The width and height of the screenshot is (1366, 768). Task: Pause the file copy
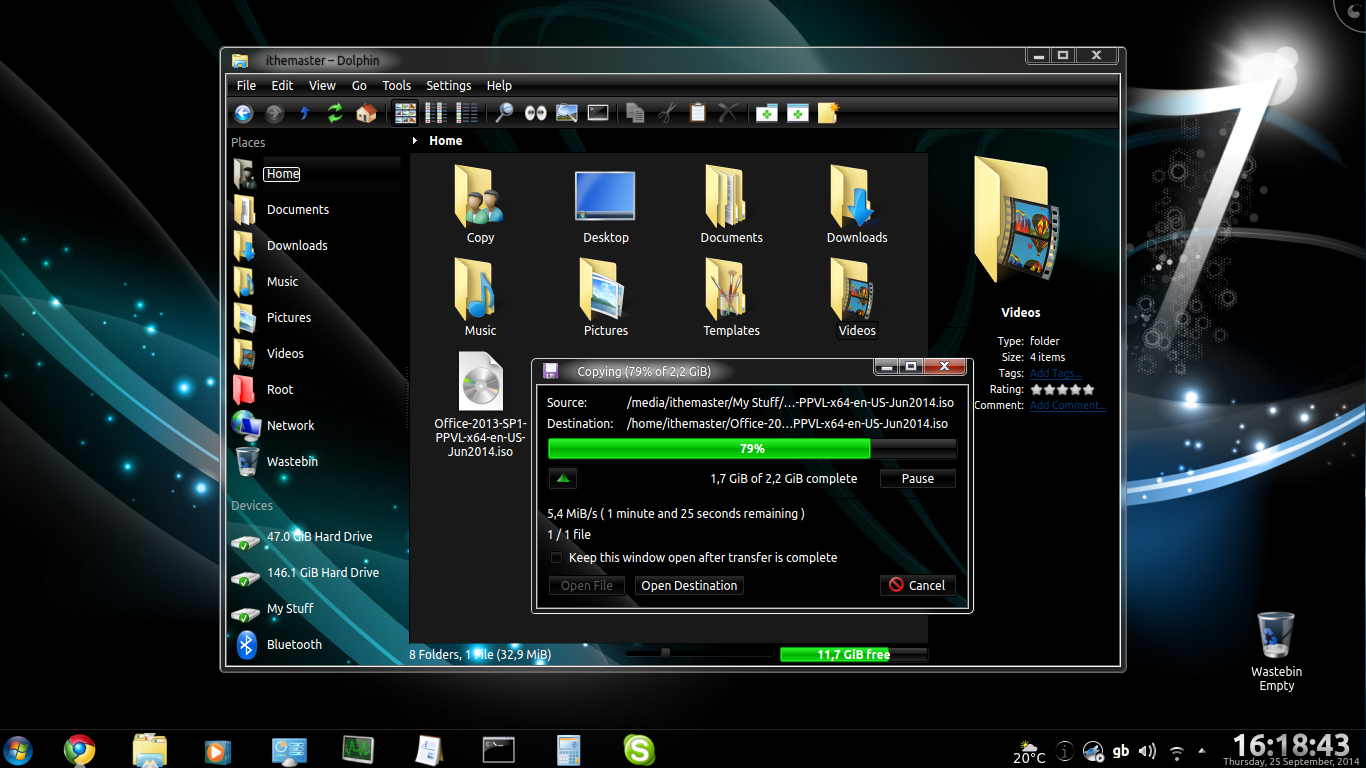point(917,479)
